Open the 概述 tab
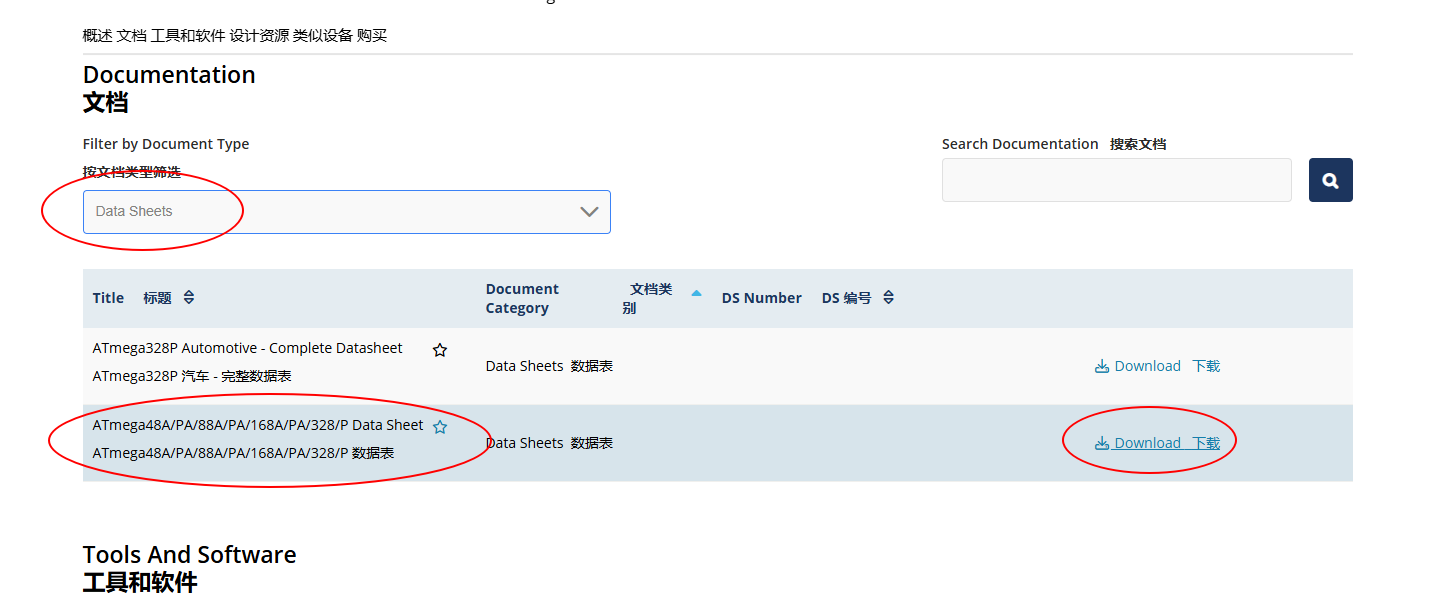The width and height of the screenshot is (1439, 607). tap(98, 36)
